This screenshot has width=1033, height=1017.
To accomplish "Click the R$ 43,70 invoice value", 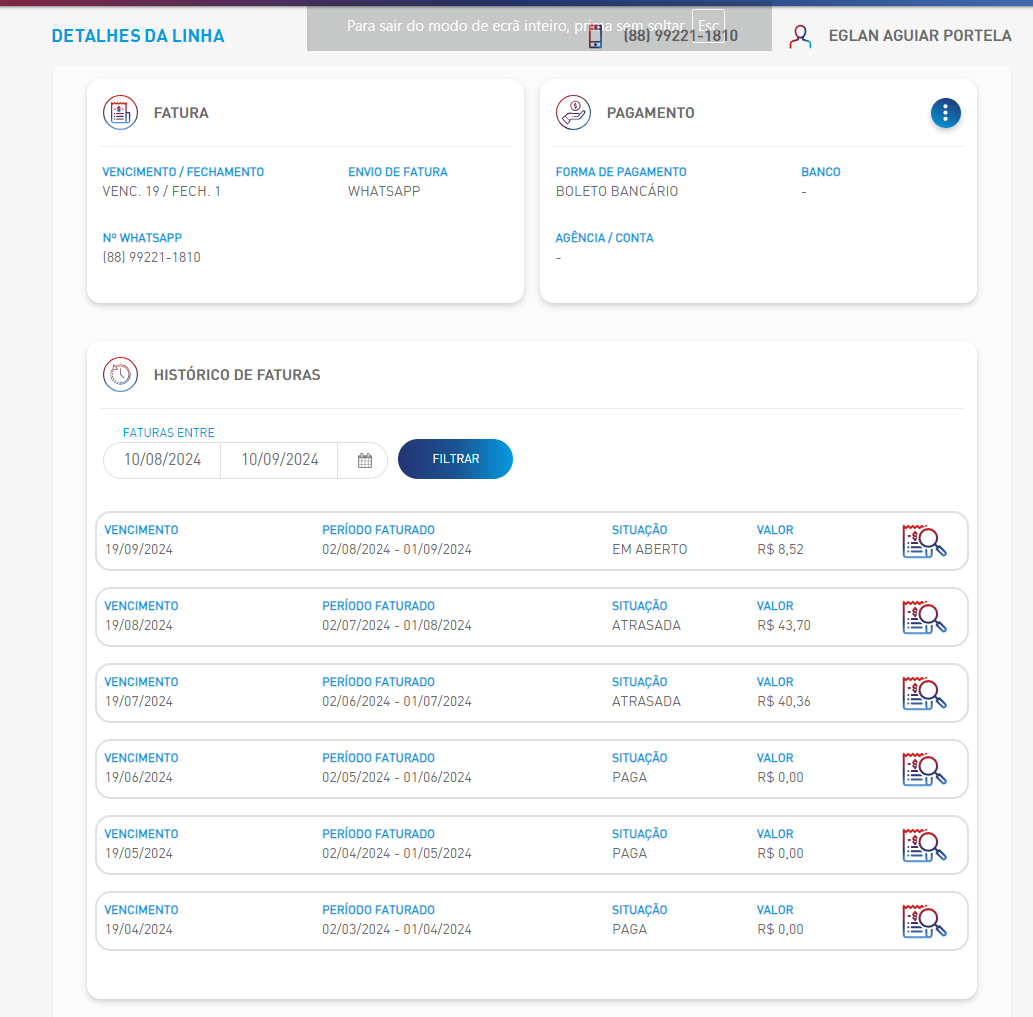I will coord(783,625).
